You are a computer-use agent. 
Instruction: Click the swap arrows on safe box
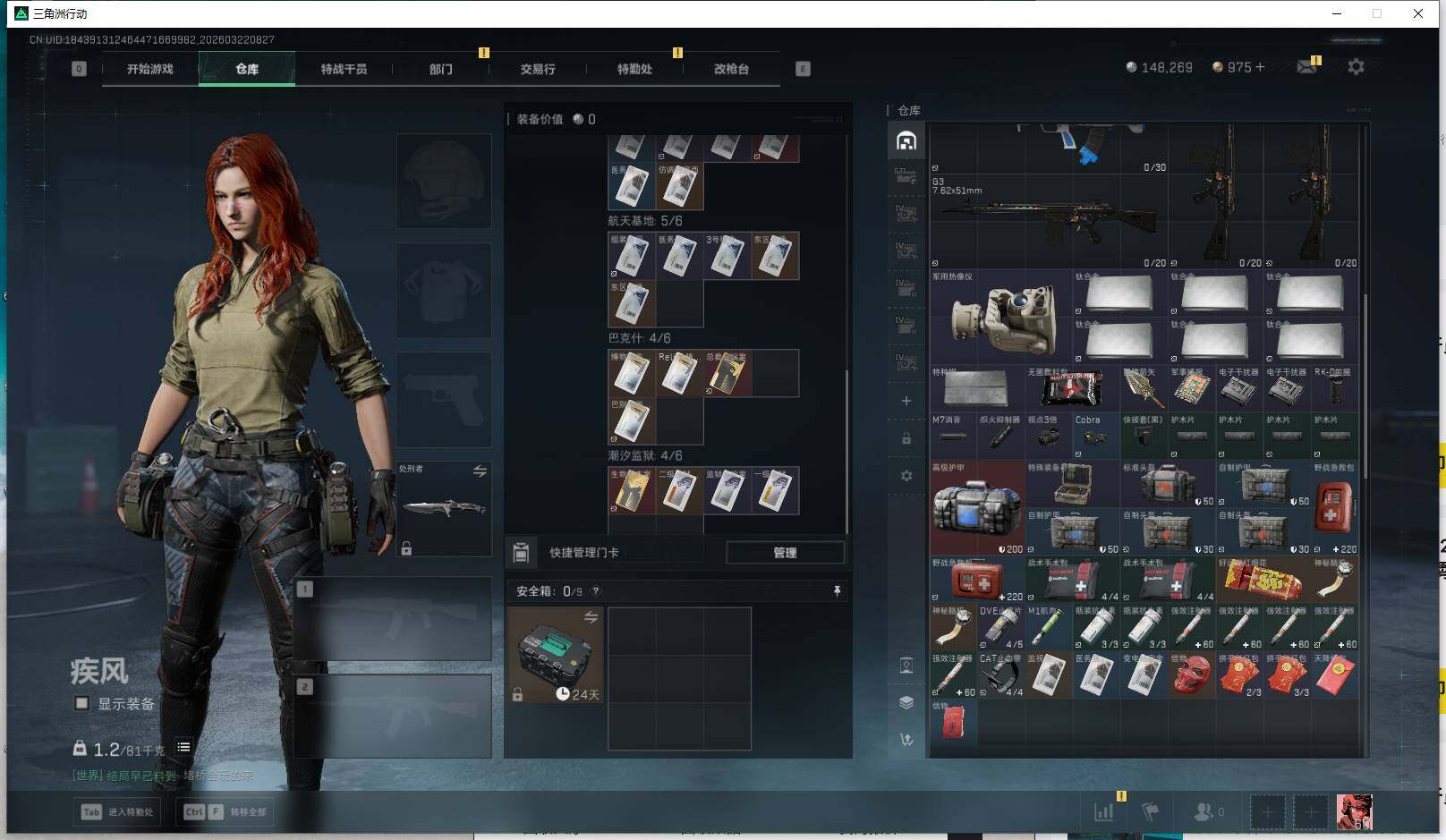click(591, 617)
